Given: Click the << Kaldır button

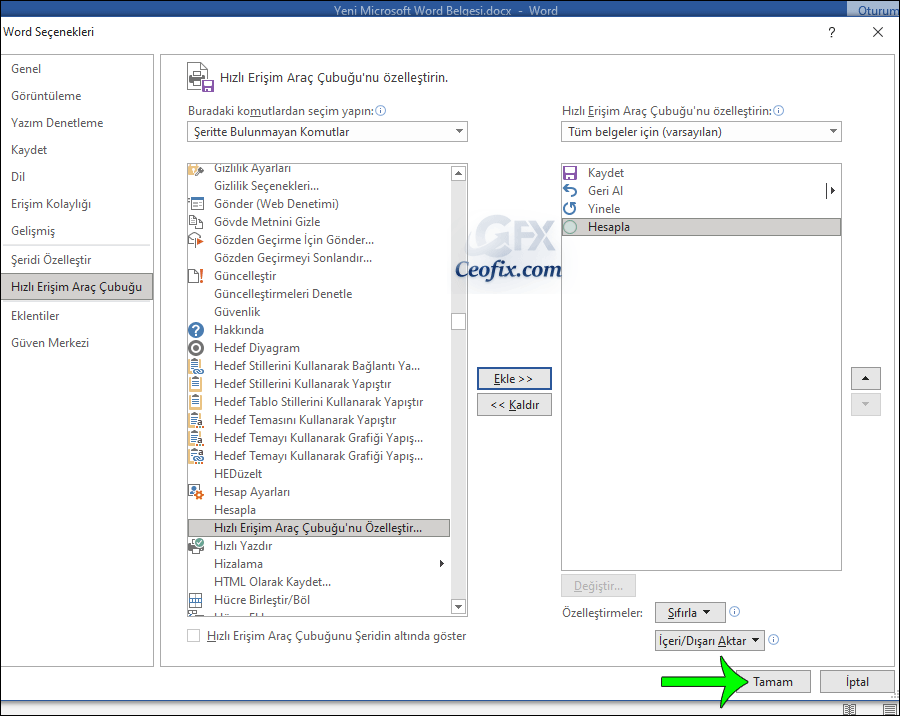Looking at the screenshot, I should click(514, 405).
